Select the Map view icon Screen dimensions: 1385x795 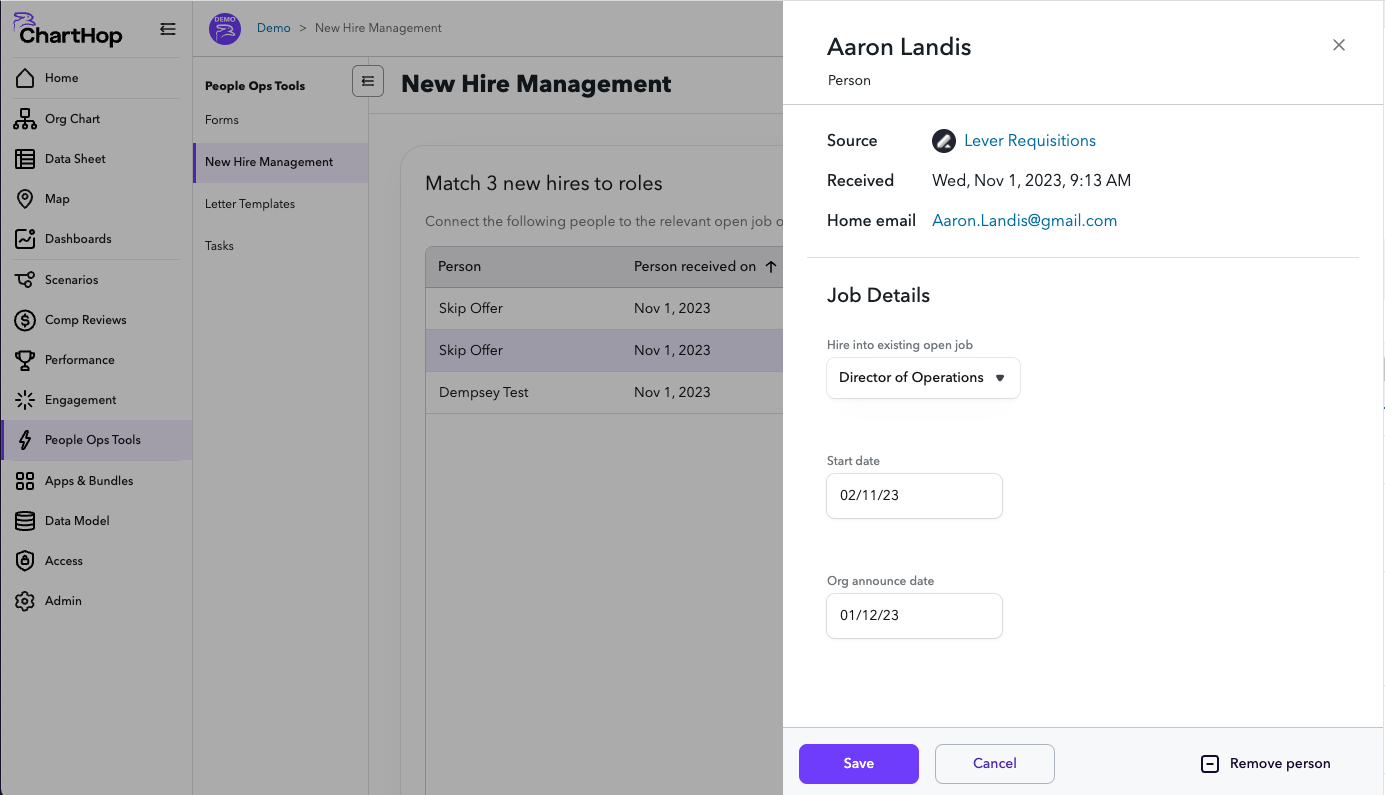click(25, 198)
